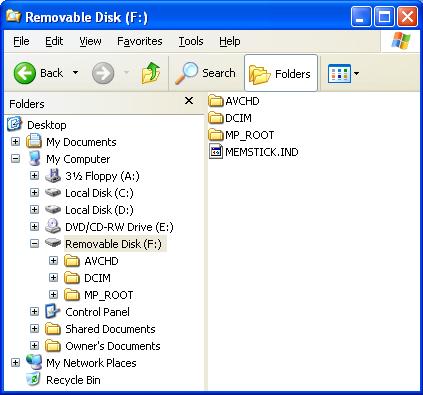Click the Desktop icon in tree

tap(15, 124)
